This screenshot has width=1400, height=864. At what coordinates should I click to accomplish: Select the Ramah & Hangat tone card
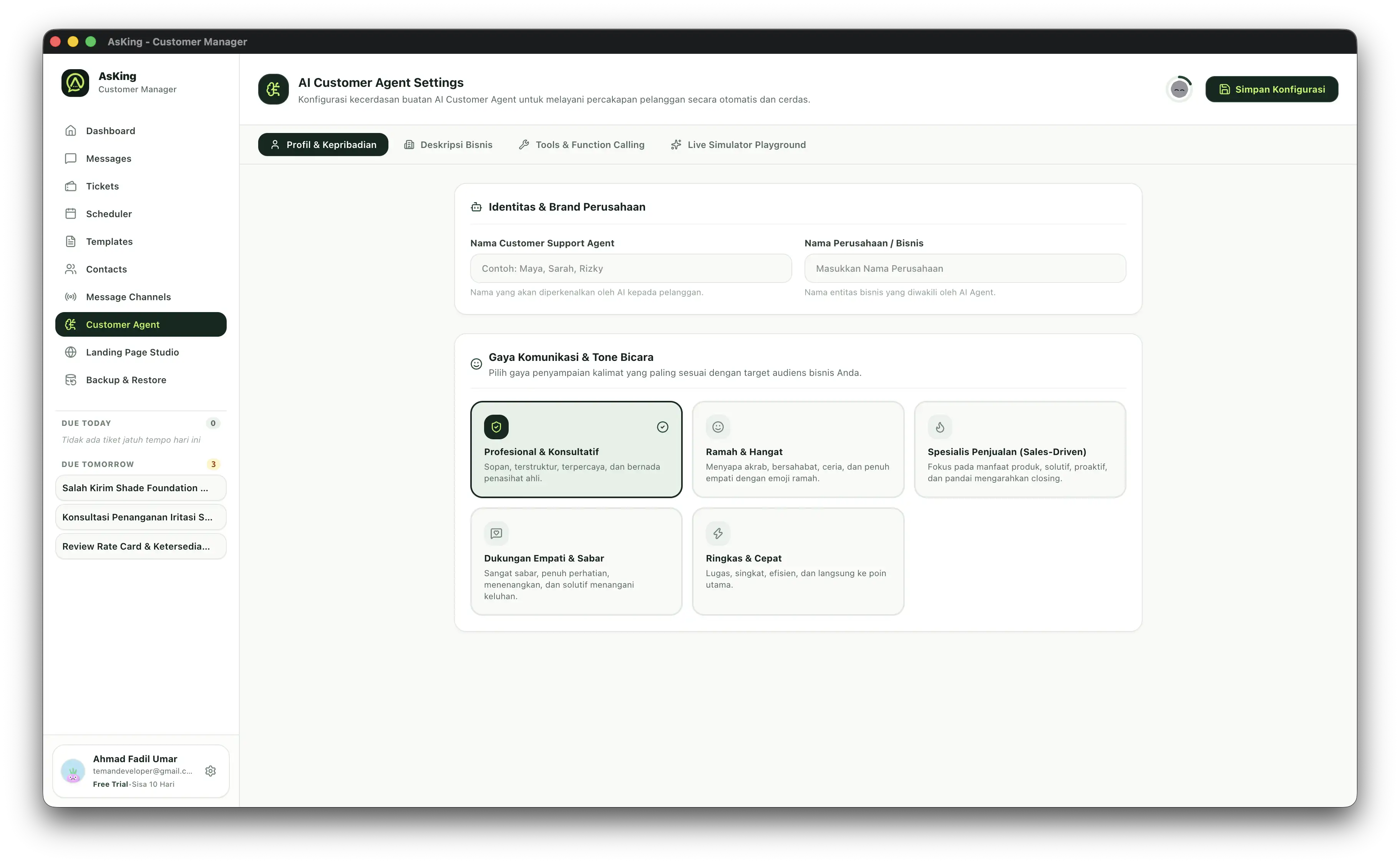pos(798,450)
